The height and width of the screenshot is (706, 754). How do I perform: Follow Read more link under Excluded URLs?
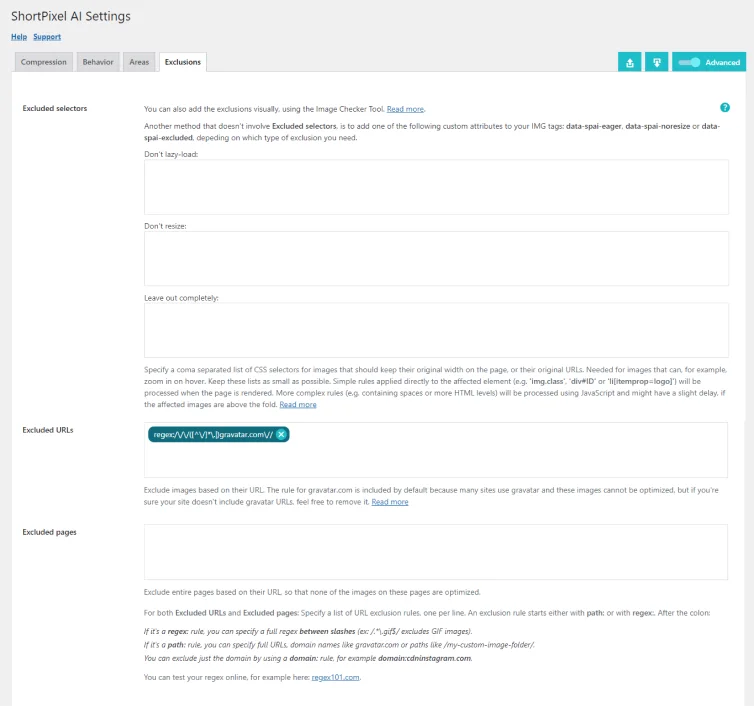(390, 502)
